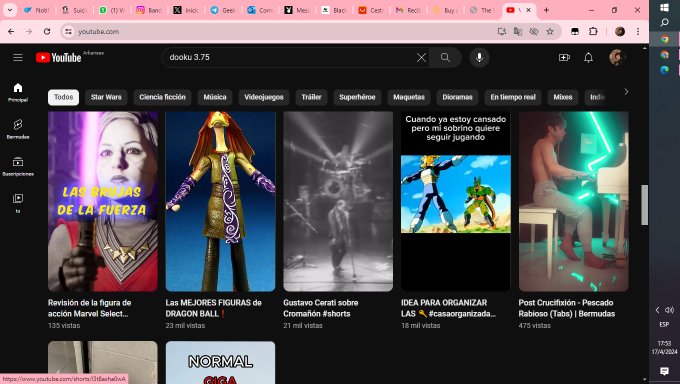This screenshot has width=680, height=384.
Task: Open the Dragon Ball figures short thumbnail
Action: [x=220, y=201]
